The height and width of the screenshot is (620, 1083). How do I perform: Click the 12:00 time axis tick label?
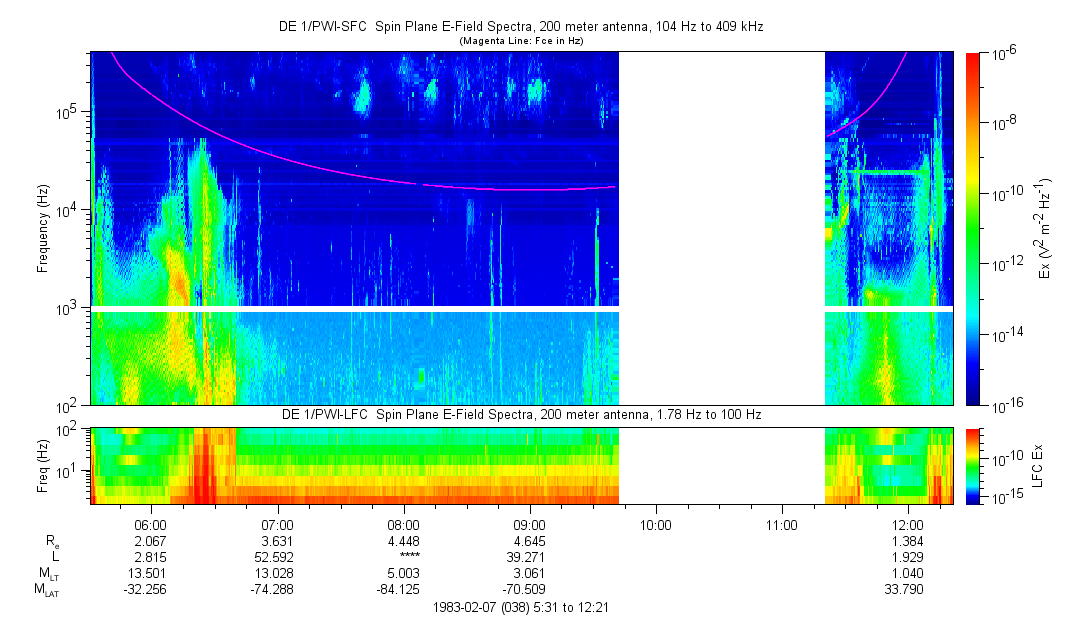pyautogui.click(x=907, y=524)
